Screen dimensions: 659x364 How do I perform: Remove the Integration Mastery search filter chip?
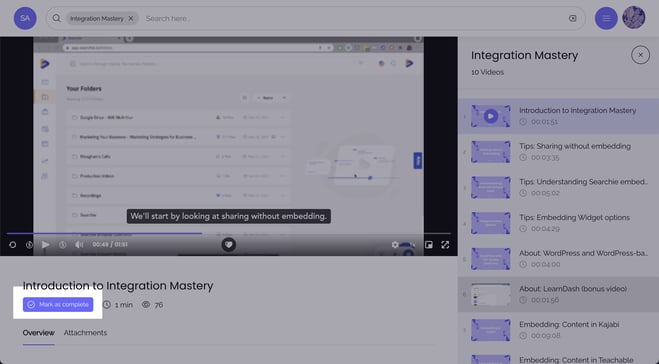(x=131, y=18)
